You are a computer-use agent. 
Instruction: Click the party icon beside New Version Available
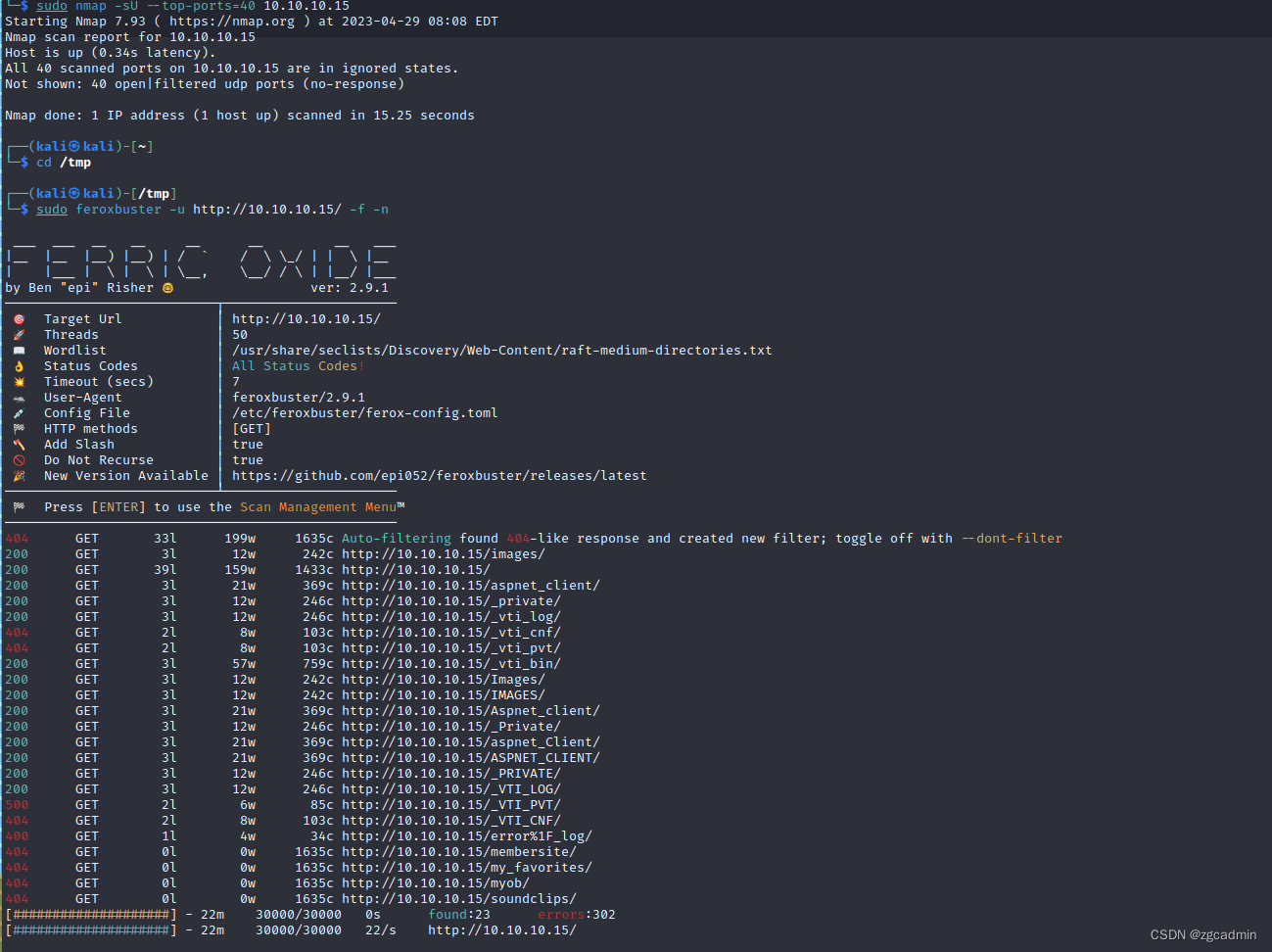(19, 476)
